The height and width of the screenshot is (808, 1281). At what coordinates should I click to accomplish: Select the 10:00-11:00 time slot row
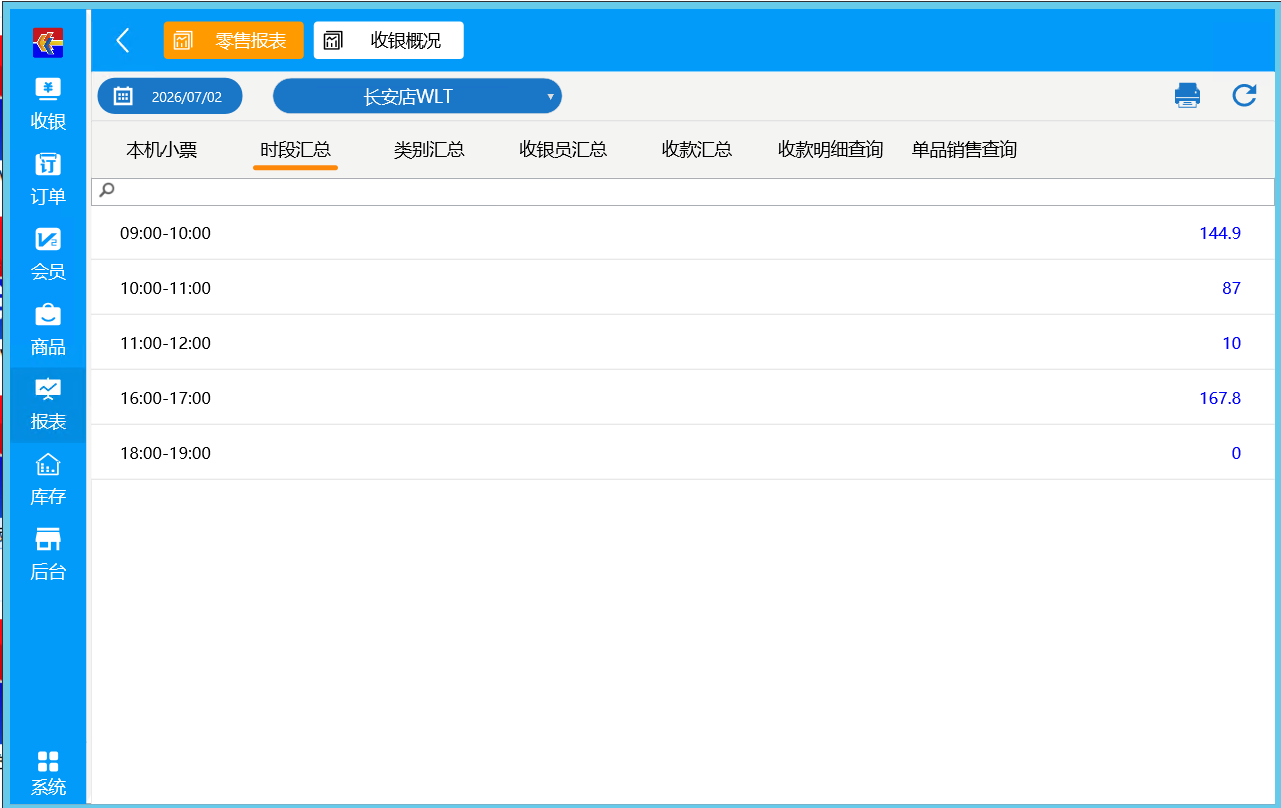click(x=683, y=288)
